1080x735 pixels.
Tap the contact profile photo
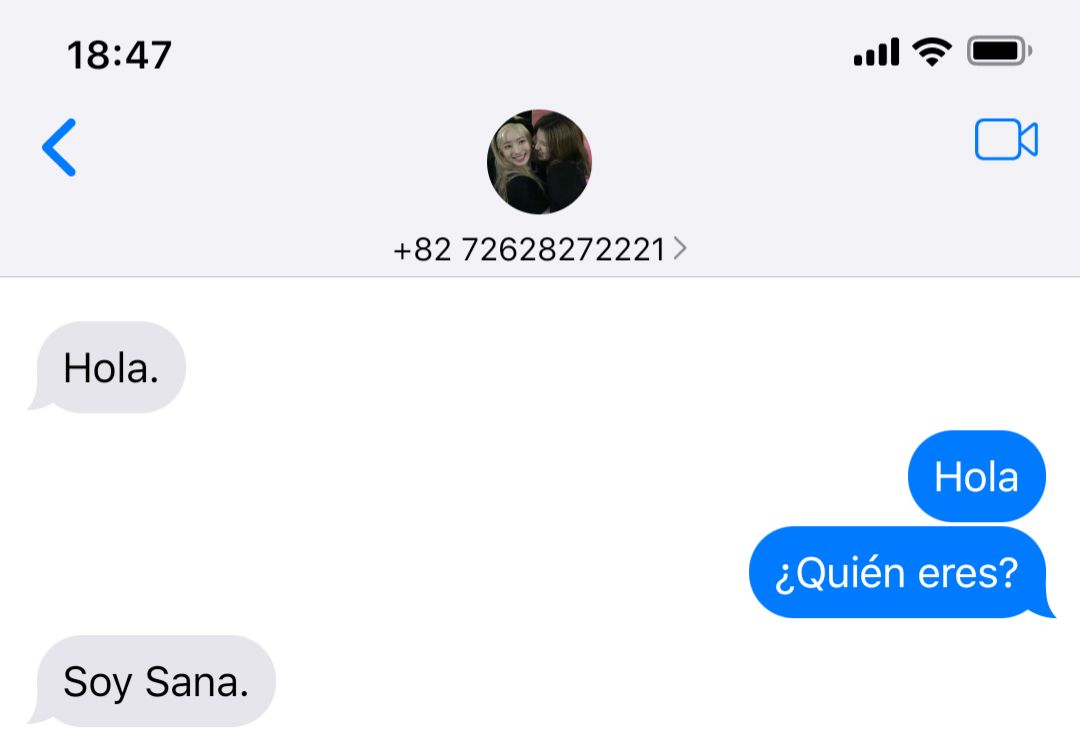[539, 161]
